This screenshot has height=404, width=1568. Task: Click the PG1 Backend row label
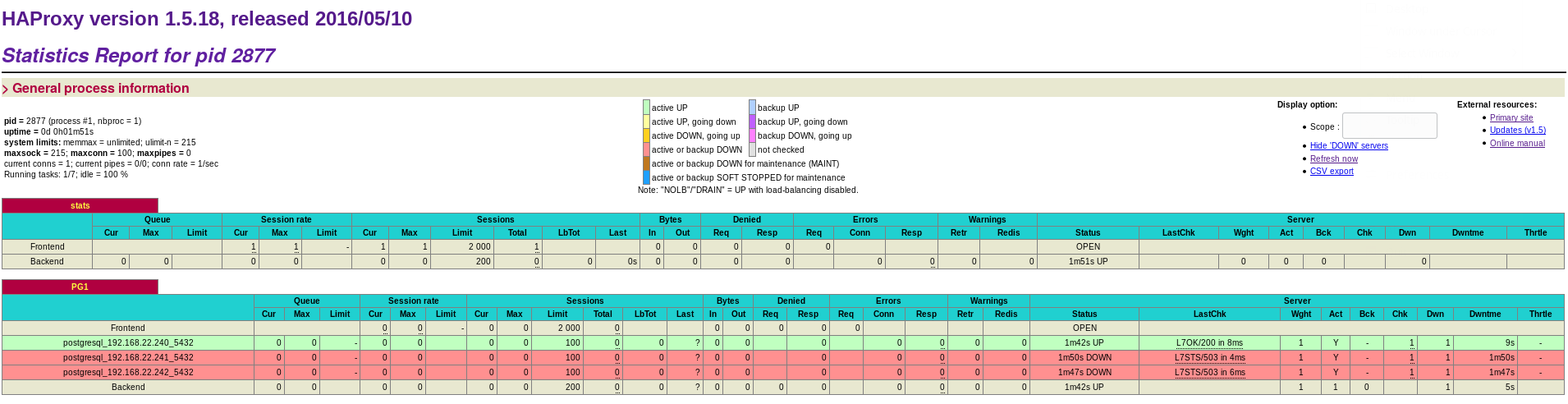pos(128,388)
